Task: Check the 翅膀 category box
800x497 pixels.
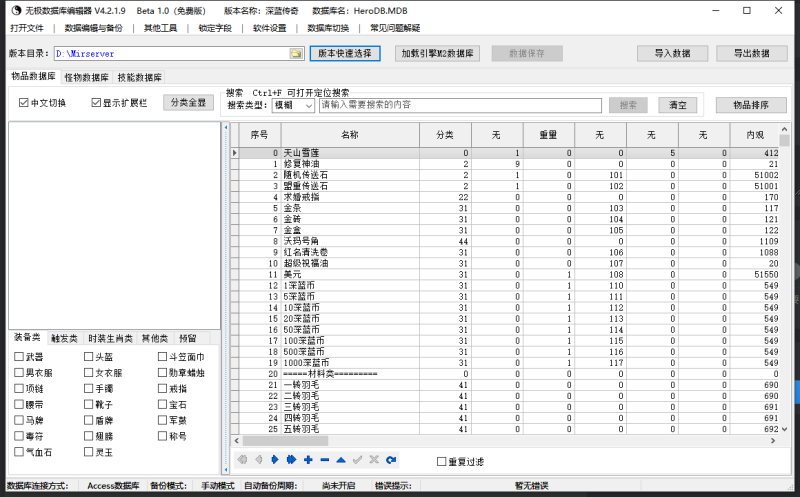Action: (x=89, y=436)
